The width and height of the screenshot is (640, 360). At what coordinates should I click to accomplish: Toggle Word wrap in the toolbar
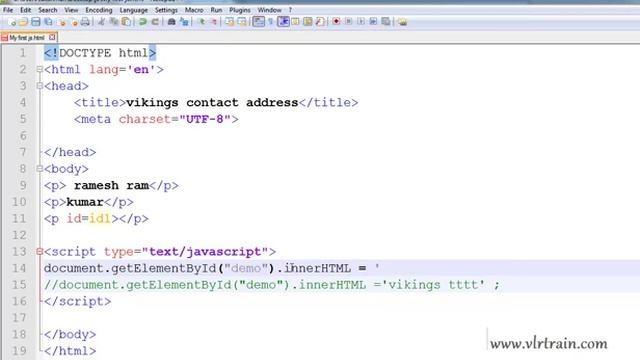[258, 22]
